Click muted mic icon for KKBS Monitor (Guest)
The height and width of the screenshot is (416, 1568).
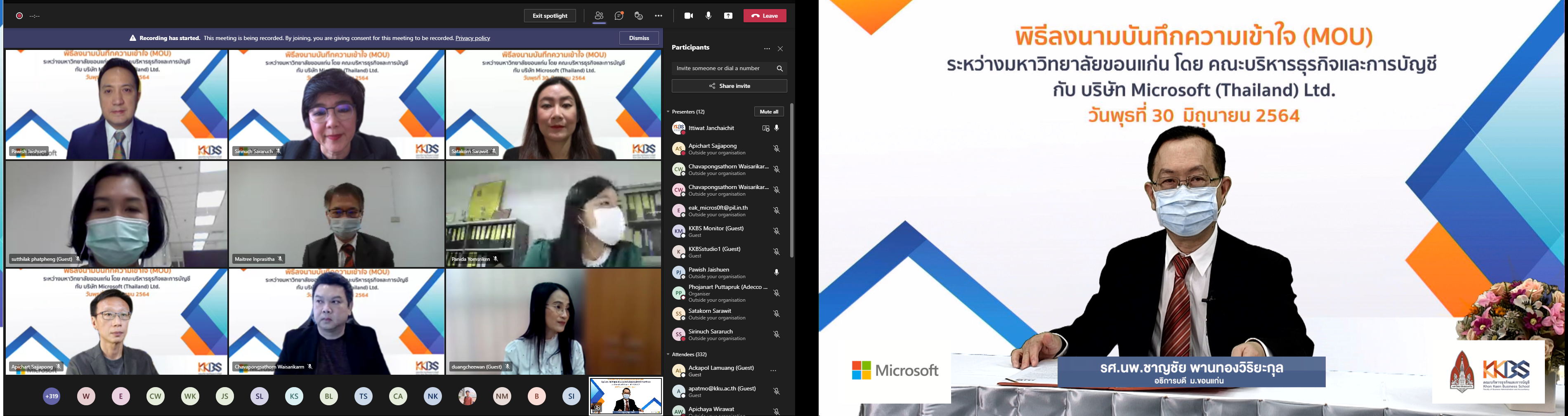click(x=777, y=232)
